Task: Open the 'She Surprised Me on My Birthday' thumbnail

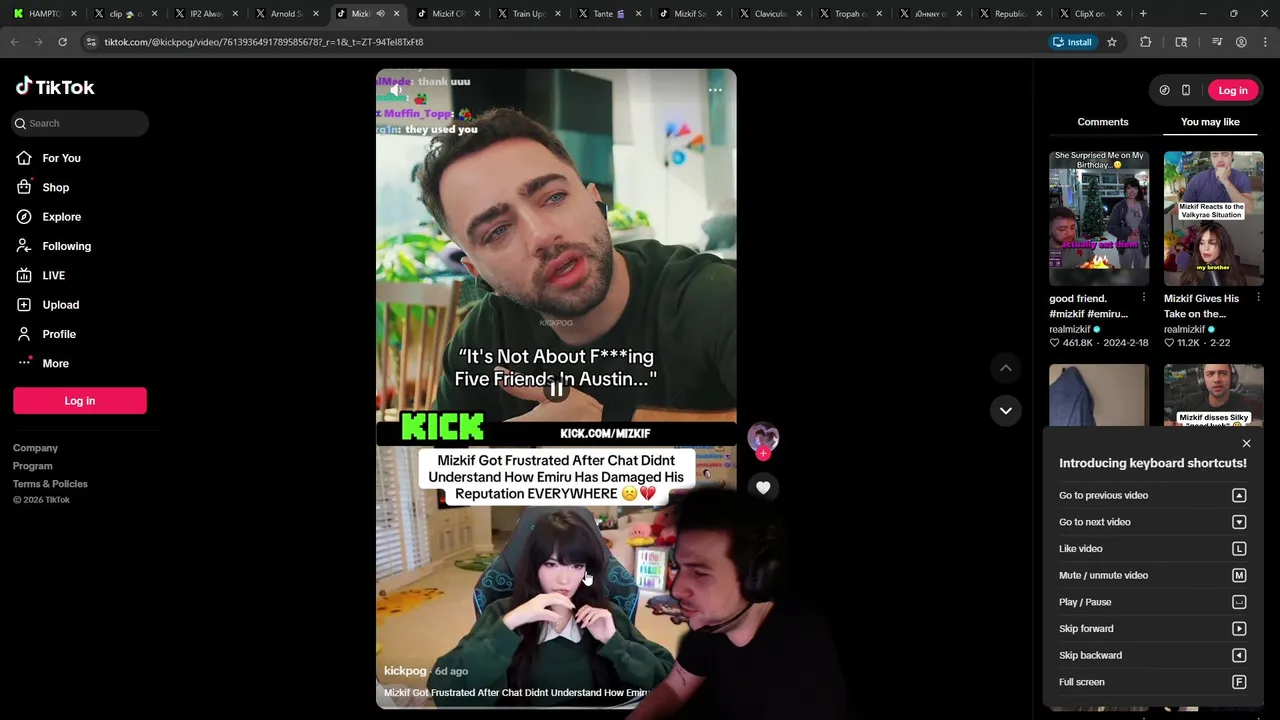Action: click(x=1099, y=218)
